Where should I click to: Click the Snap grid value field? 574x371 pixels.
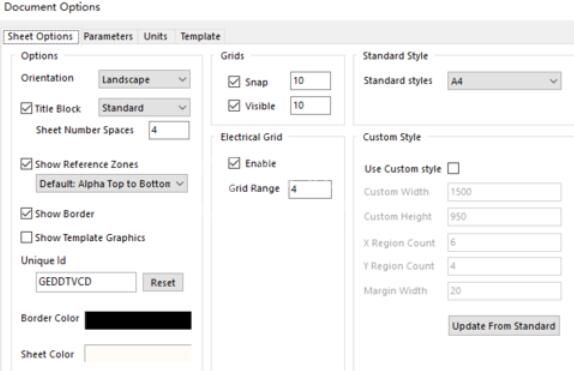(x=310, y=81)
